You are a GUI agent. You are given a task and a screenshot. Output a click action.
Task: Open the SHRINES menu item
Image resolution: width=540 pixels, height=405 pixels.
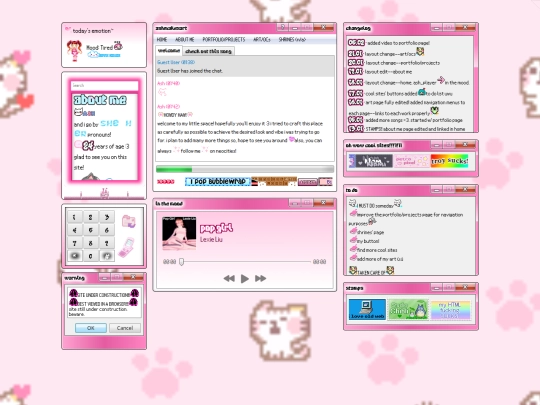(292, 40)
